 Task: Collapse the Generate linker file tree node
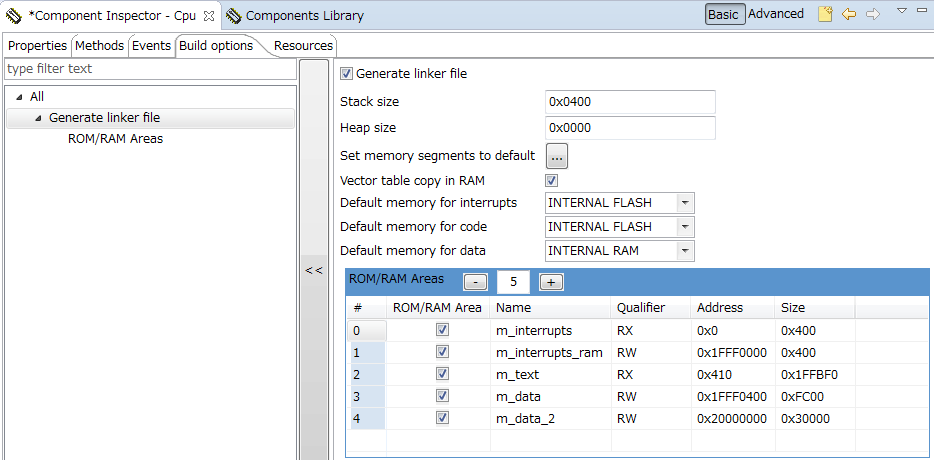pyautogui.click(x=38, y=118)
